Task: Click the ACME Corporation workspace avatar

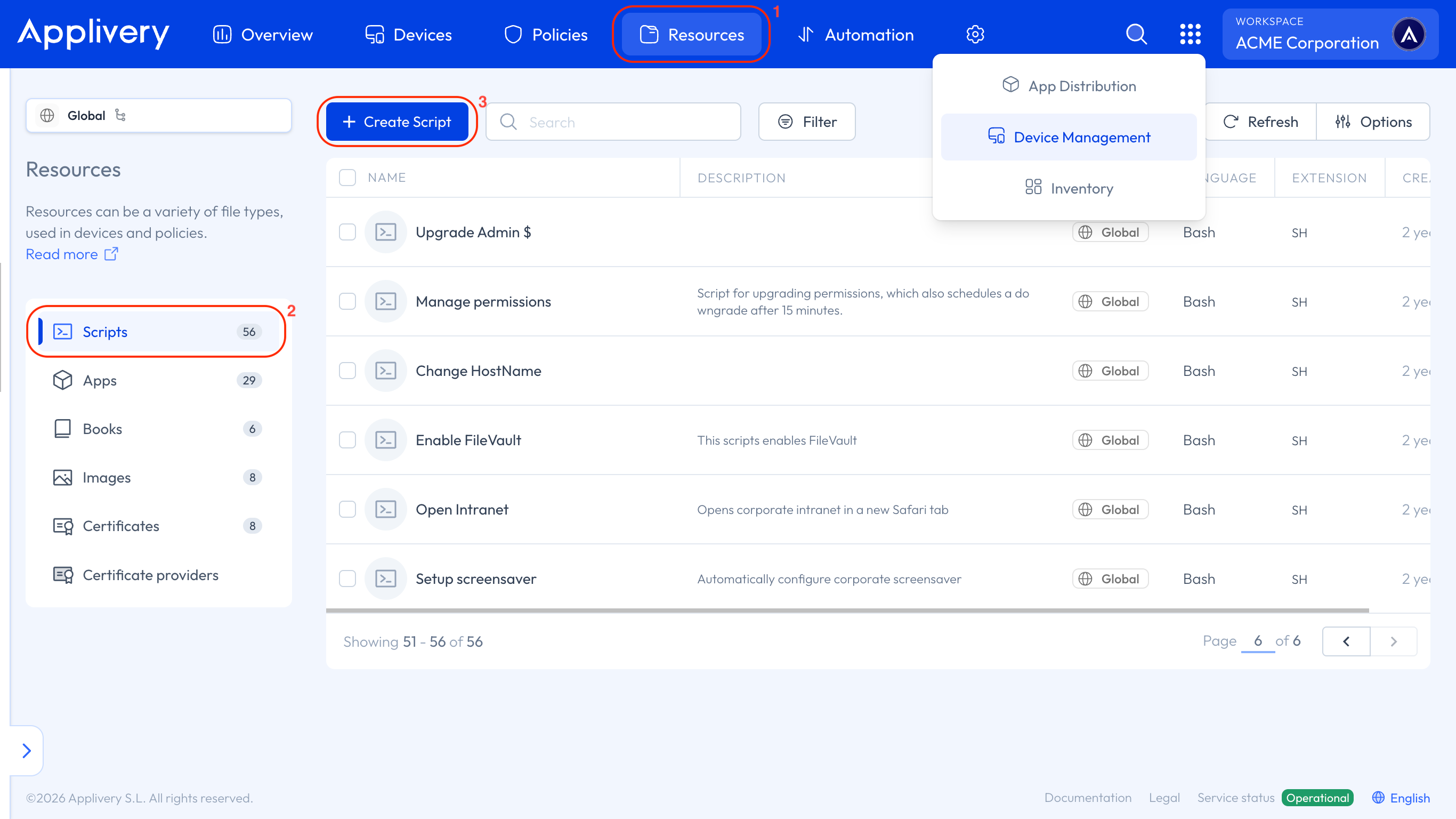Action: click(1409, 35)
